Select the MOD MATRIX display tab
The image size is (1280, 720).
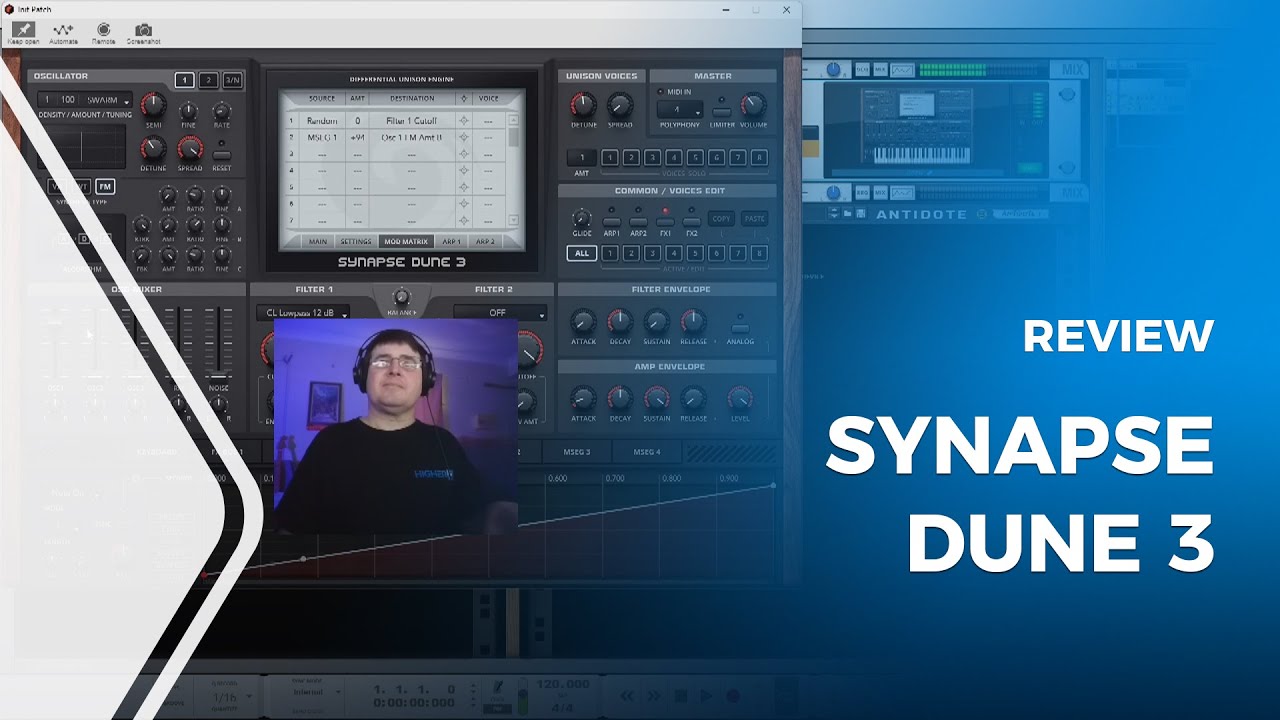406,241
